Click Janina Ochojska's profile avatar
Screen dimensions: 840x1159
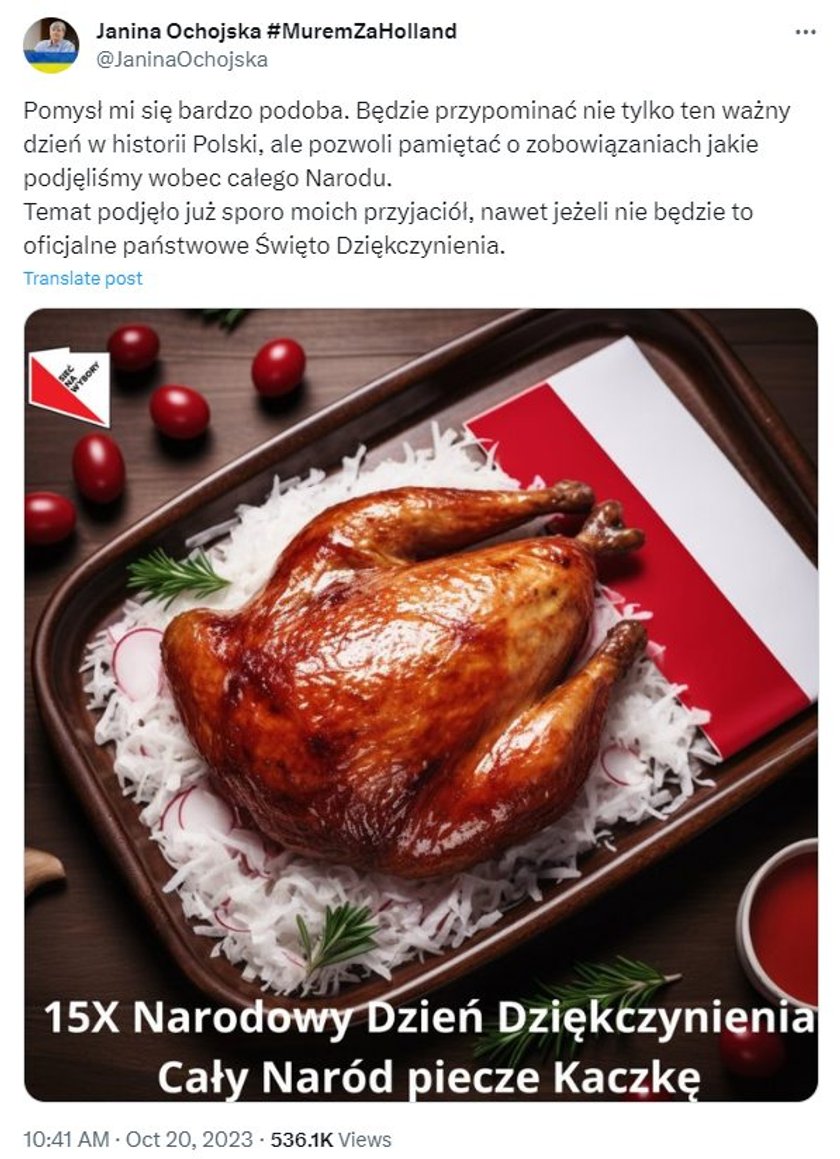click(51, 45)
